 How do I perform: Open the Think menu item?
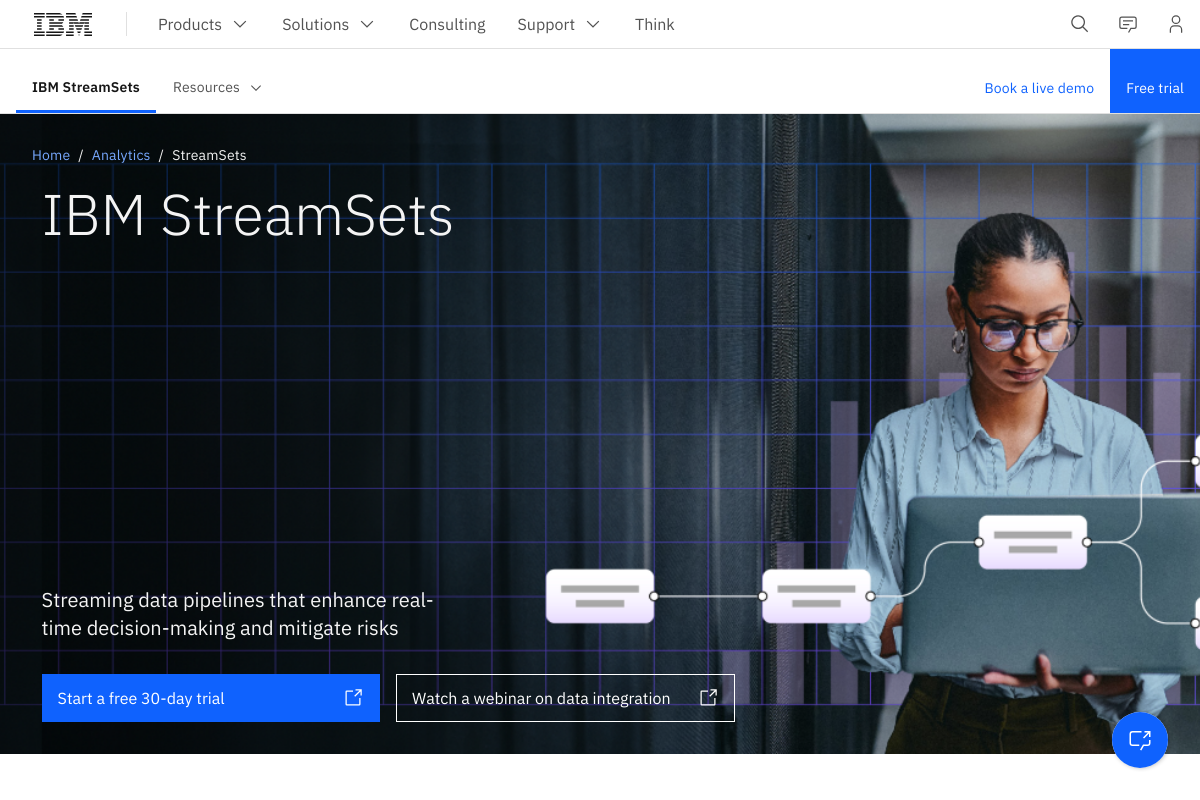654,24
